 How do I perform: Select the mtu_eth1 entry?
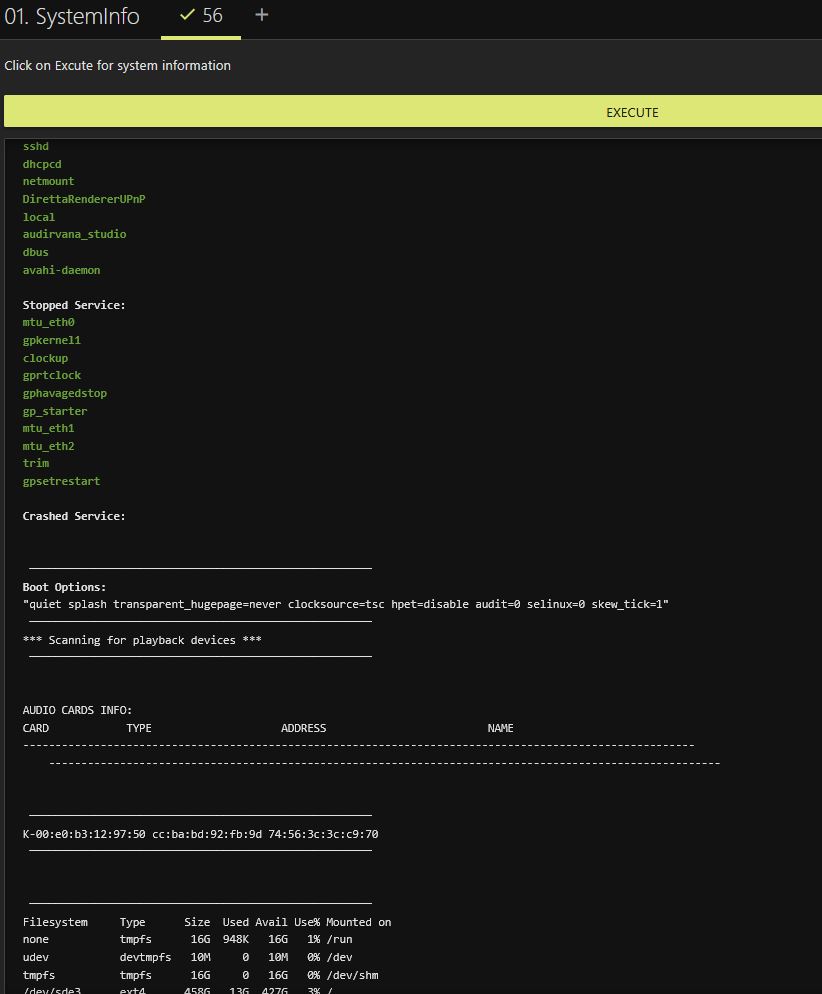click(x=48, y=428)
